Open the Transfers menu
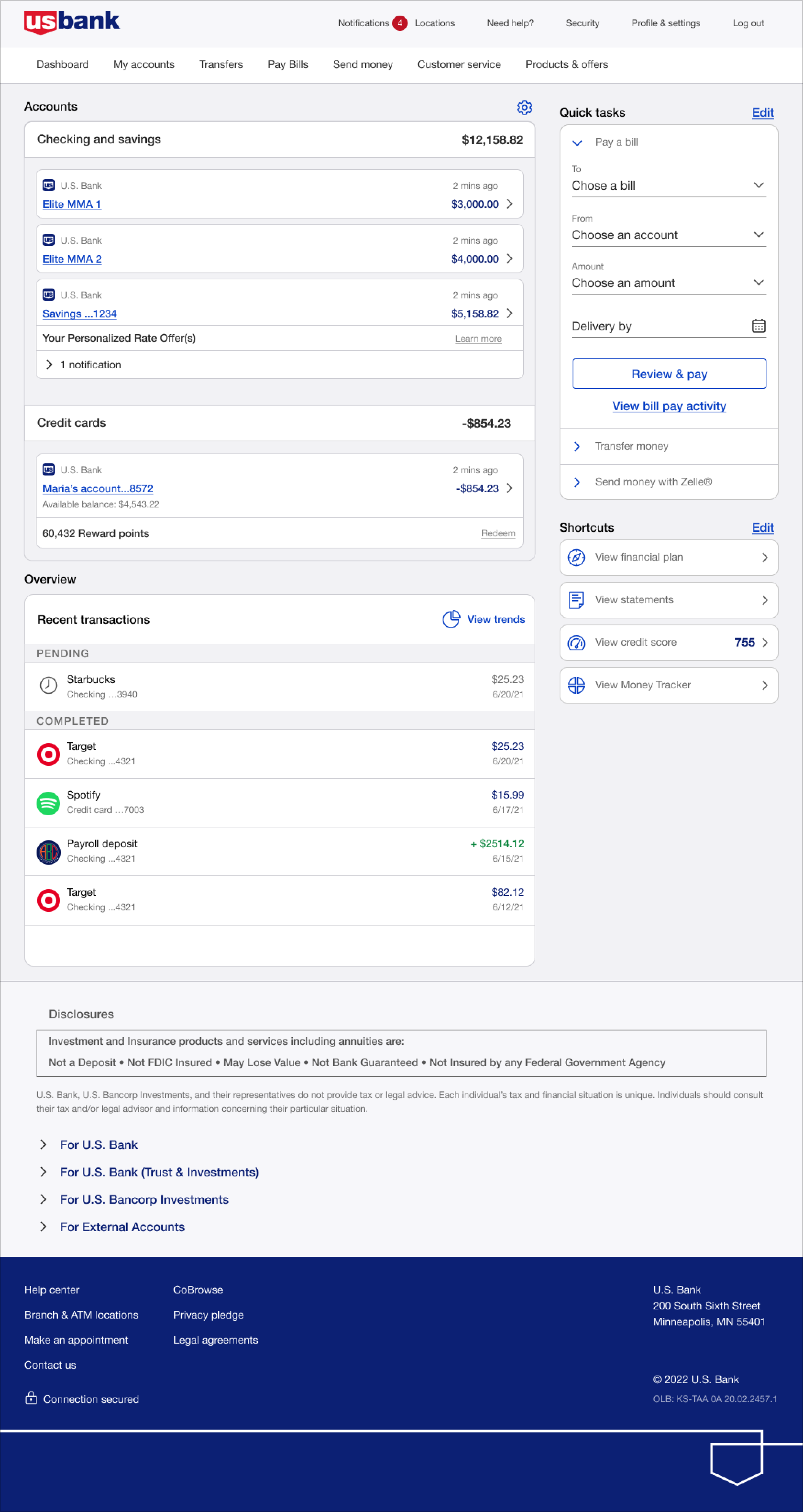This screenshot has width=803, height=1512. tap(221, 64)
